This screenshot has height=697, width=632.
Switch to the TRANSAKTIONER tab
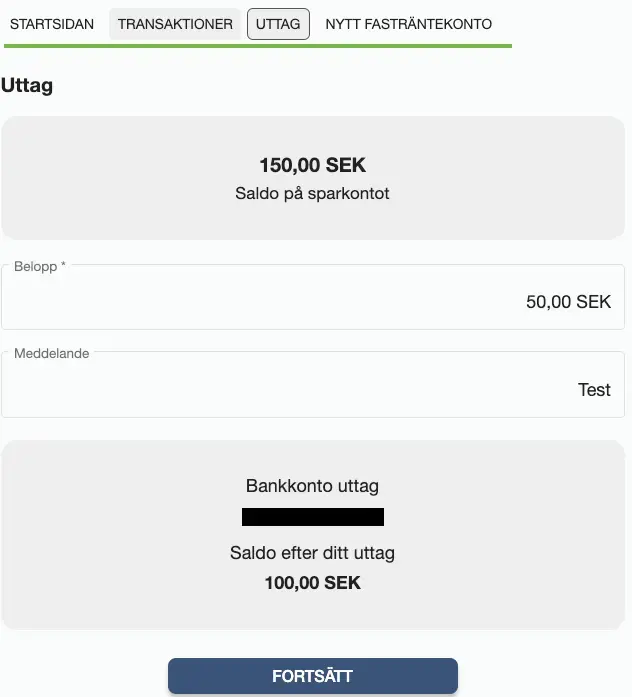coord(175,23)
